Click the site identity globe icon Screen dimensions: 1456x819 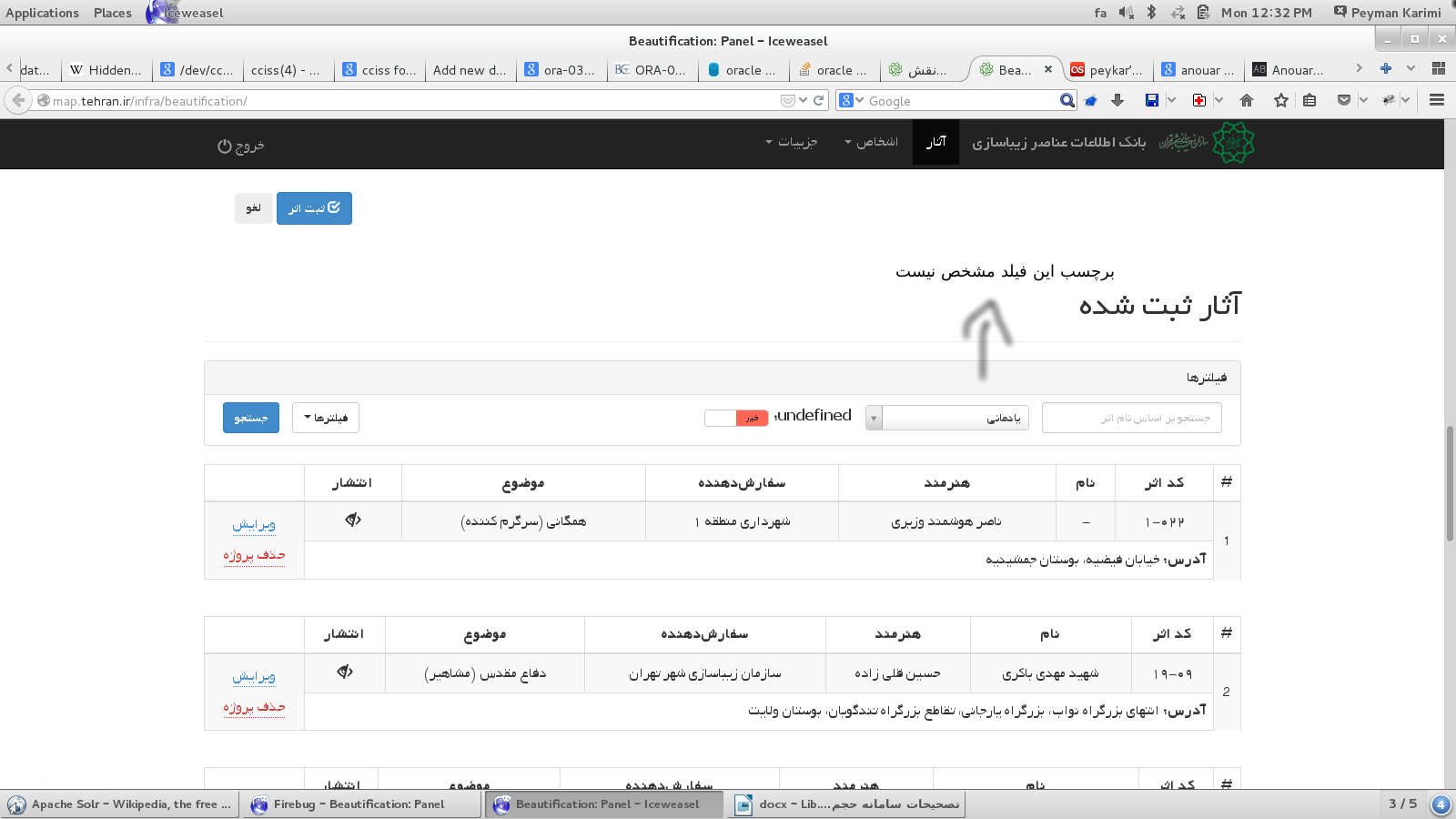(43, 101)
